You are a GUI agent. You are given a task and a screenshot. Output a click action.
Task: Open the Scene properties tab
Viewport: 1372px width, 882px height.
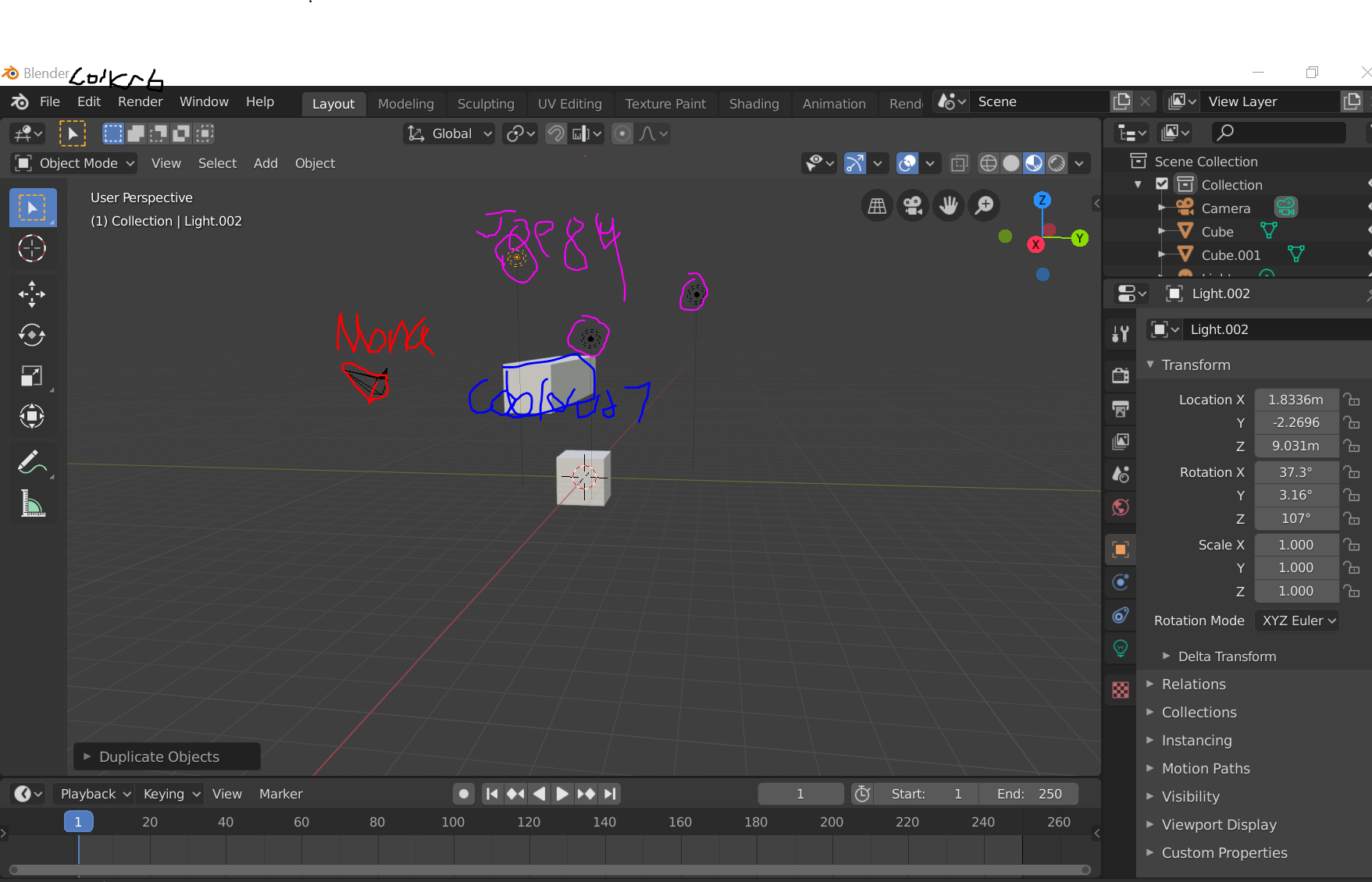[1121, 474]
